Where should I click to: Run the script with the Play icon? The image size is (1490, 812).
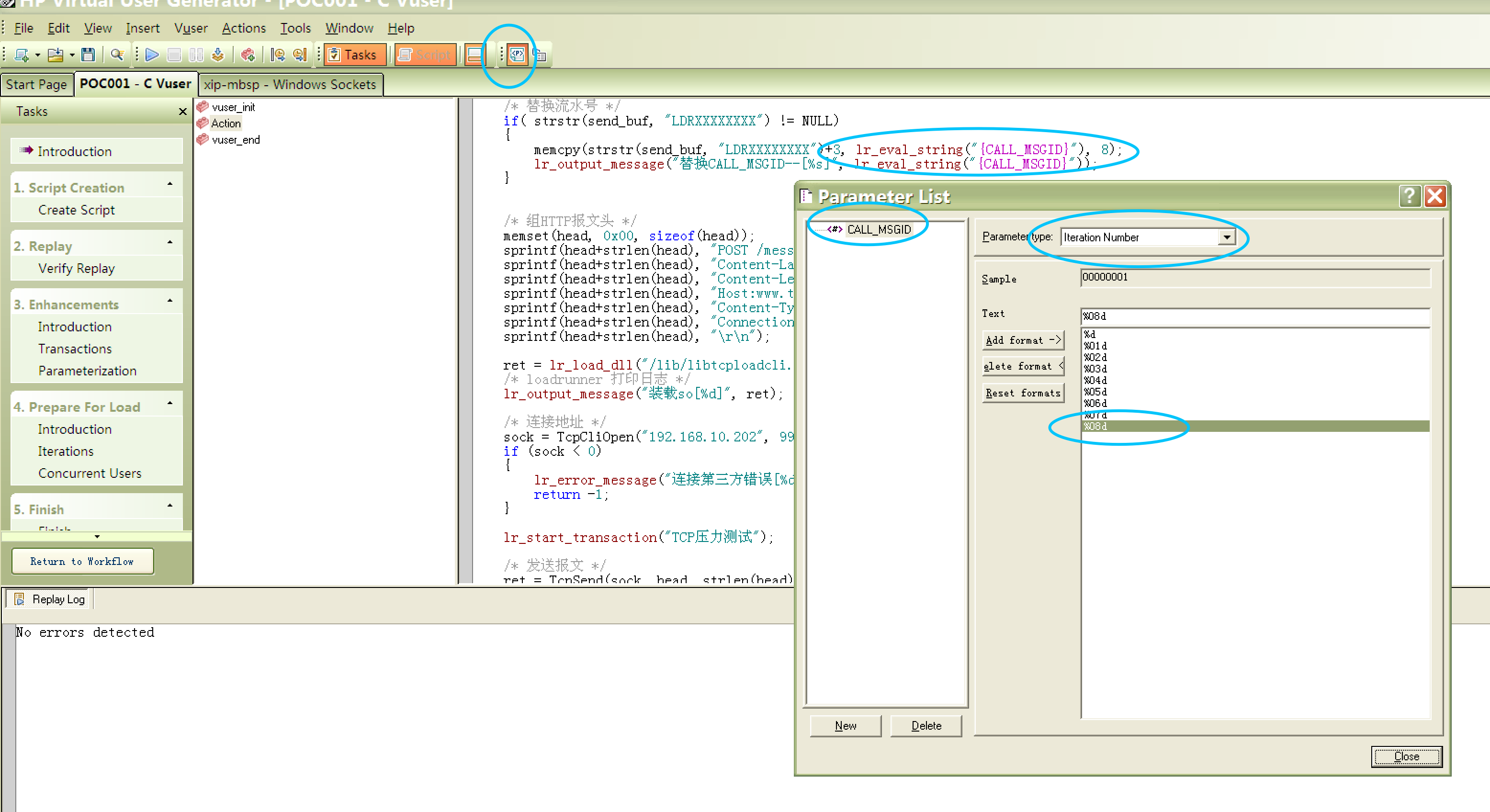(x=152, y=55)
